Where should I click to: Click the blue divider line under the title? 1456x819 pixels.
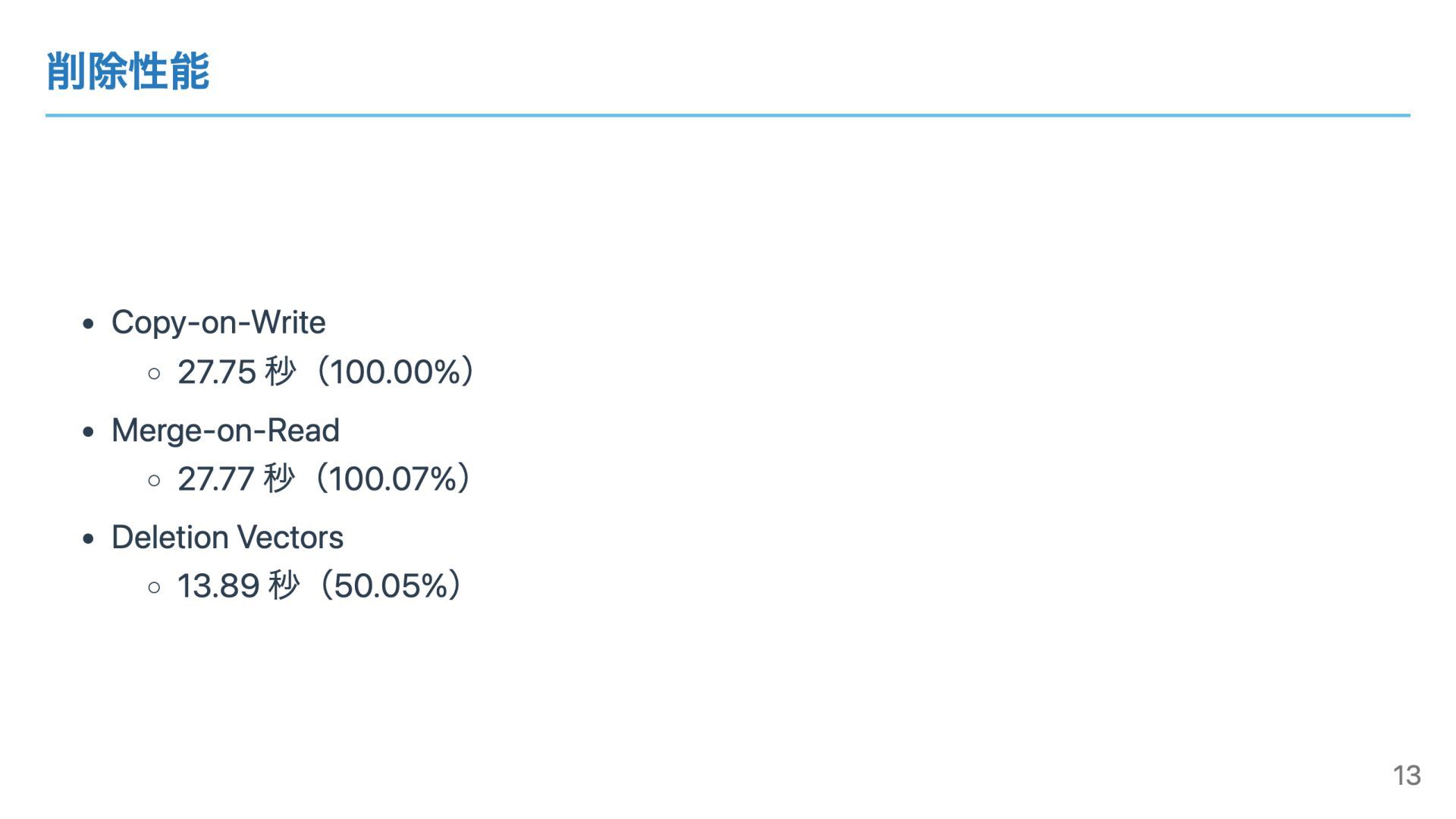pos(728,115)
